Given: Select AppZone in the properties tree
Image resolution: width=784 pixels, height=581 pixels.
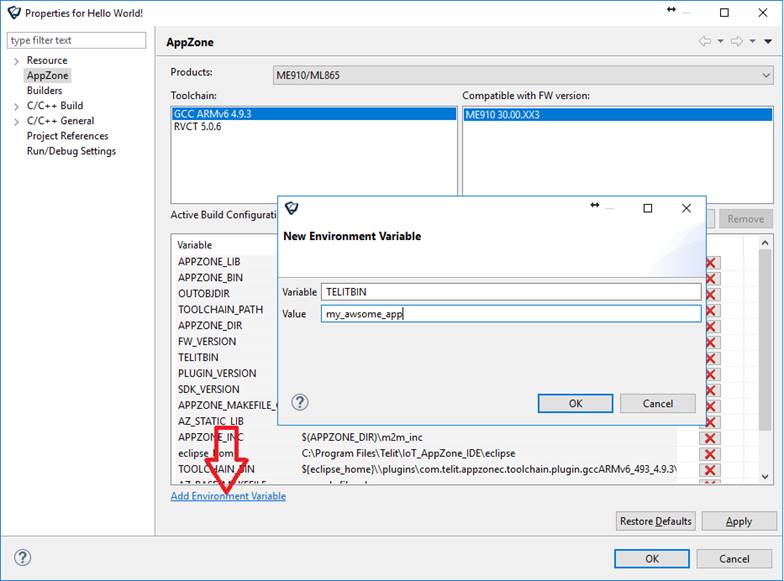Looking at the screenshot, I should click(48, 76).
